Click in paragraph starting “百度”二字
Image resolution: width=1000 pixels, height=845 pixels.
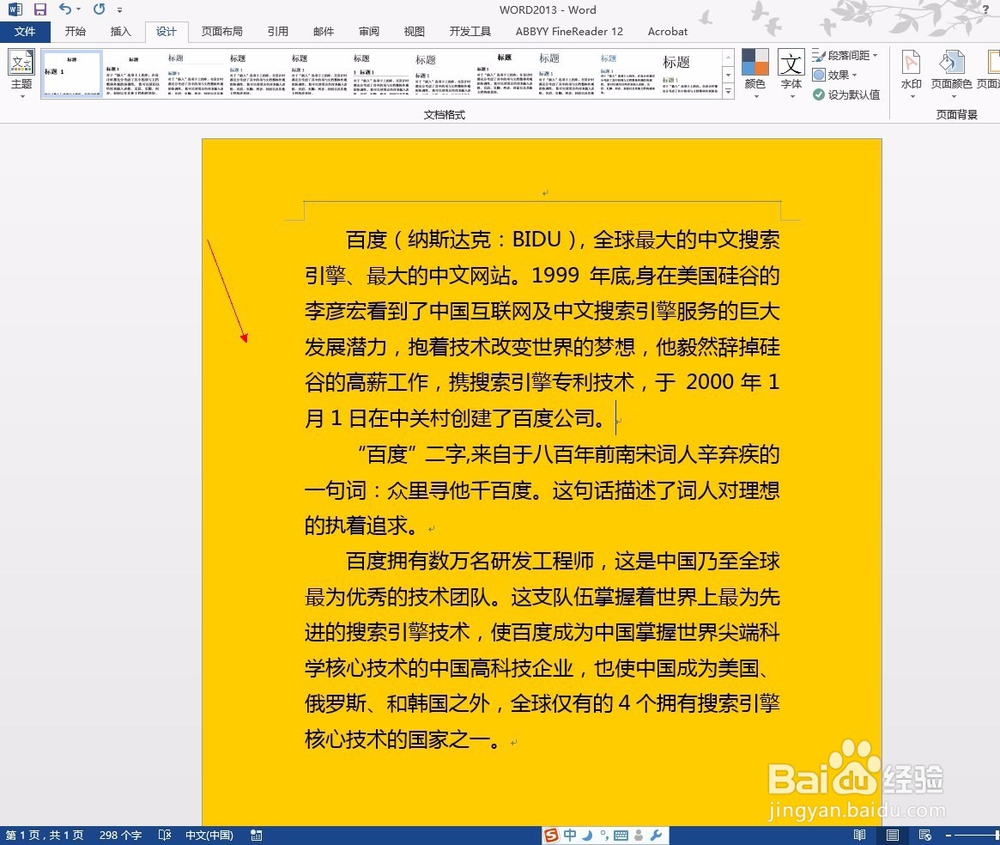pyautogui.click(x=542, y=490)
